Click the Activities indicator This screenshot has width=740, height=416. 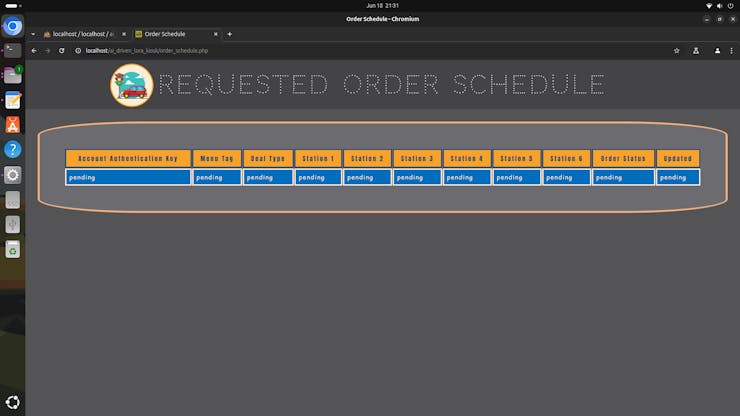click(x=13, y=6)
